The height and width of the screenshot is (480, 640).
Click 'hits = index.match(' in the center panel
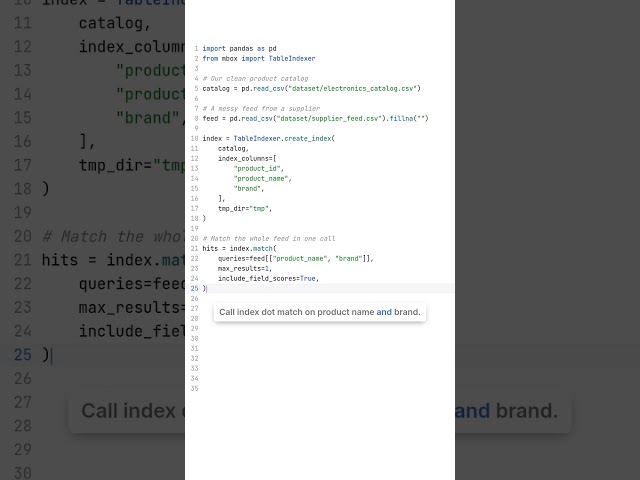pyautogui.click(x=239, y=249)
